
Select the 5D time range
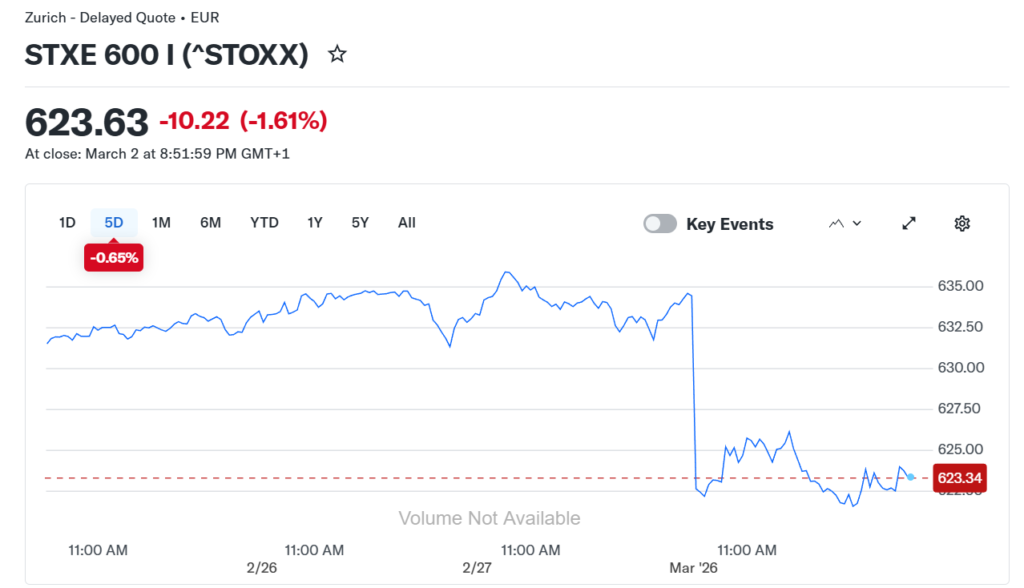[114, 222]
